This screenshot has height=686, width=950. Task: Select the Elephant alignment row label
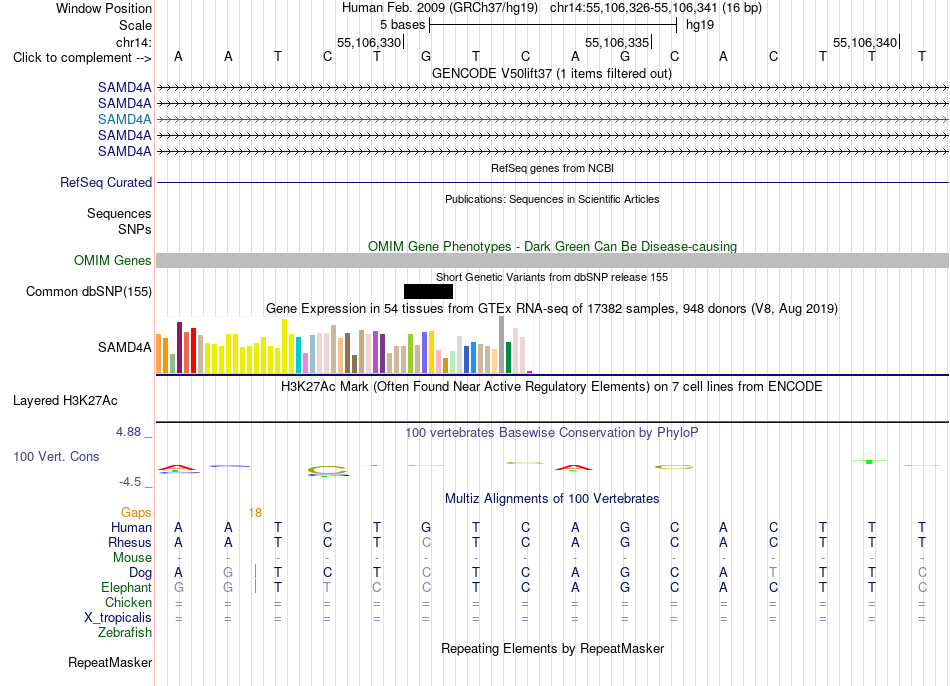click(126, 588)
